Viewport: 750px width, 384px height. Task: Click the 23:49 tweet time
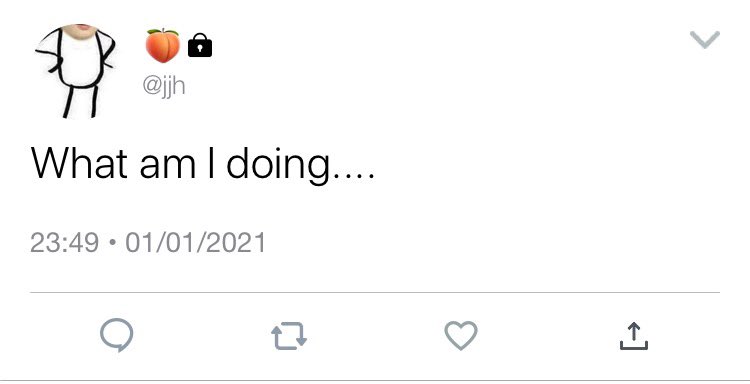click(x=65, y=242)
